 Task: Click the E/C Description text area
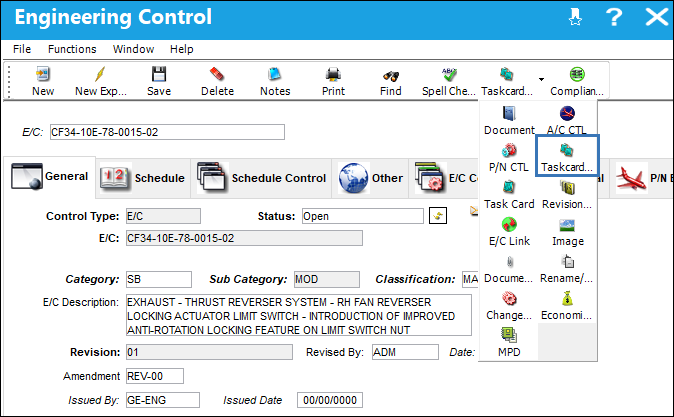tap(299, 315)
